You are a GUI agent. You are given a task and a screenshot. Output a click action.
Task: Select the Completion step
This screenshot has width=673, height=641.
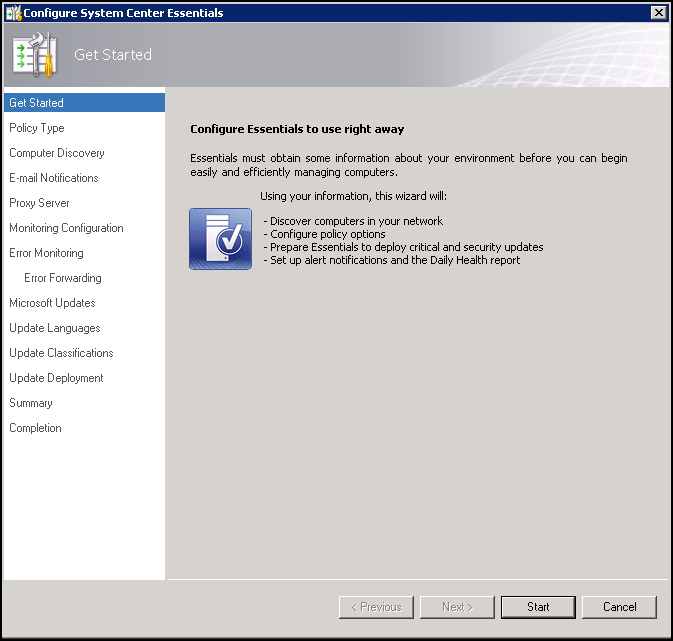pyautogui.click(x=35, y=428)
